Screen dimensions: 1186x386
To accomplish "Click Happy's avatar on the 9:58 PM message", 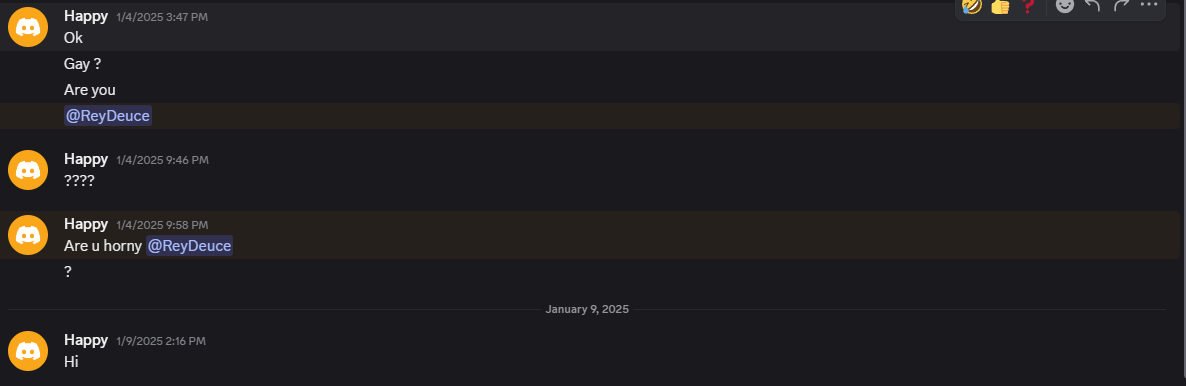I will tap(28, 235).
